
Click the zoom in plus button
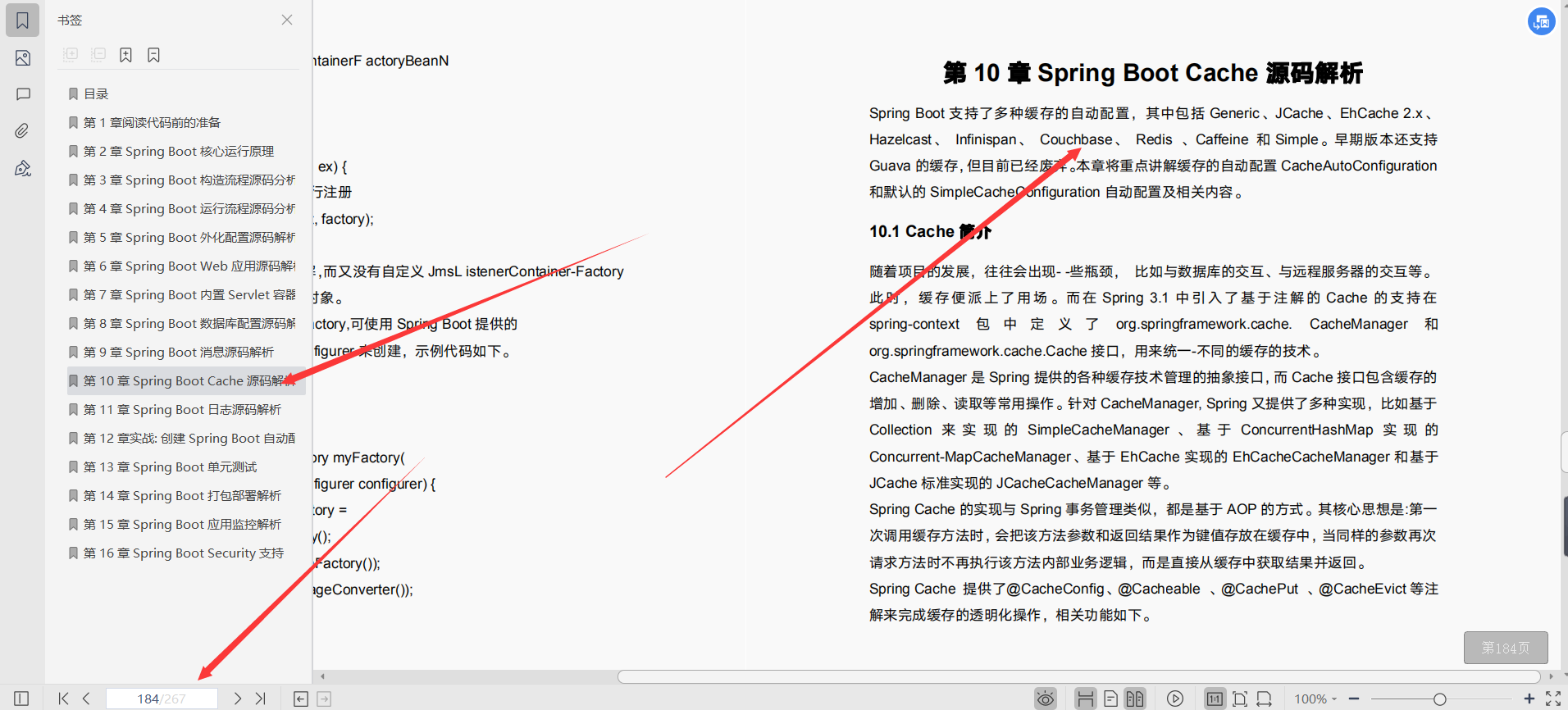[x=1529, y=699]
